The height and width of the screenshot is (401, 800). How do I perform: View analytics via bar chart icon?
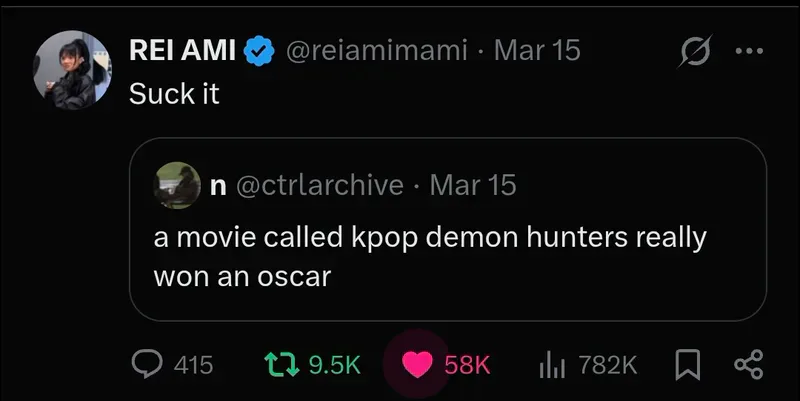pyautogui.click(x=553, y=366)
